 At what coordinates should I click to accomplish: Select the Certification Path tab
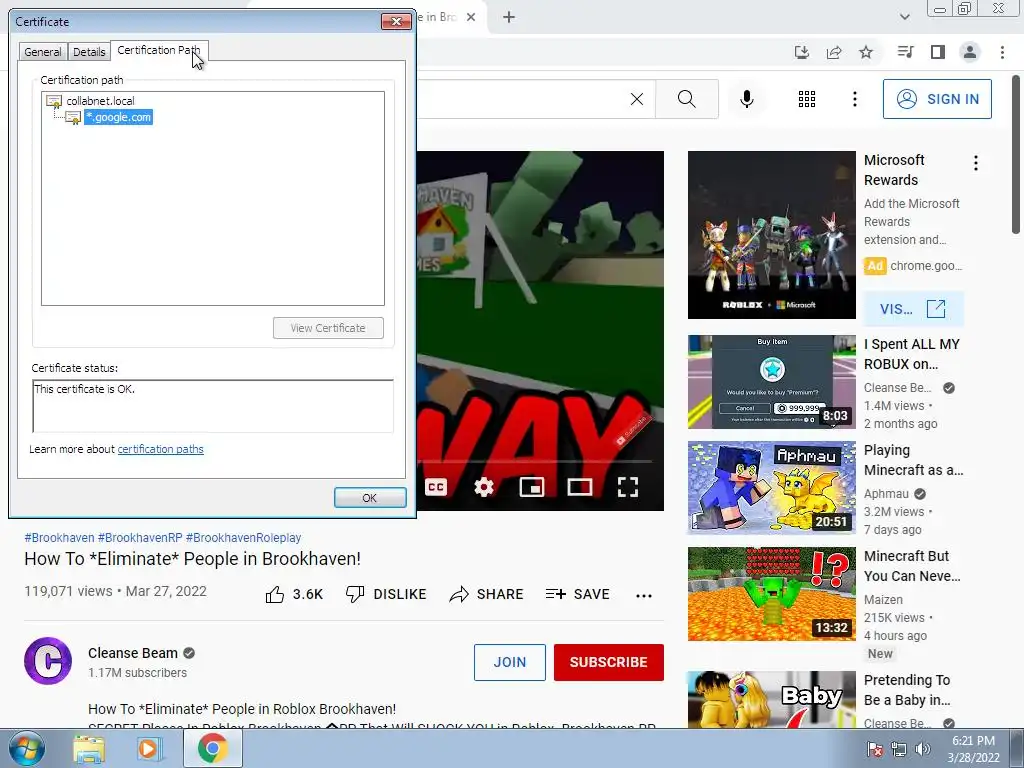[159, 50]
